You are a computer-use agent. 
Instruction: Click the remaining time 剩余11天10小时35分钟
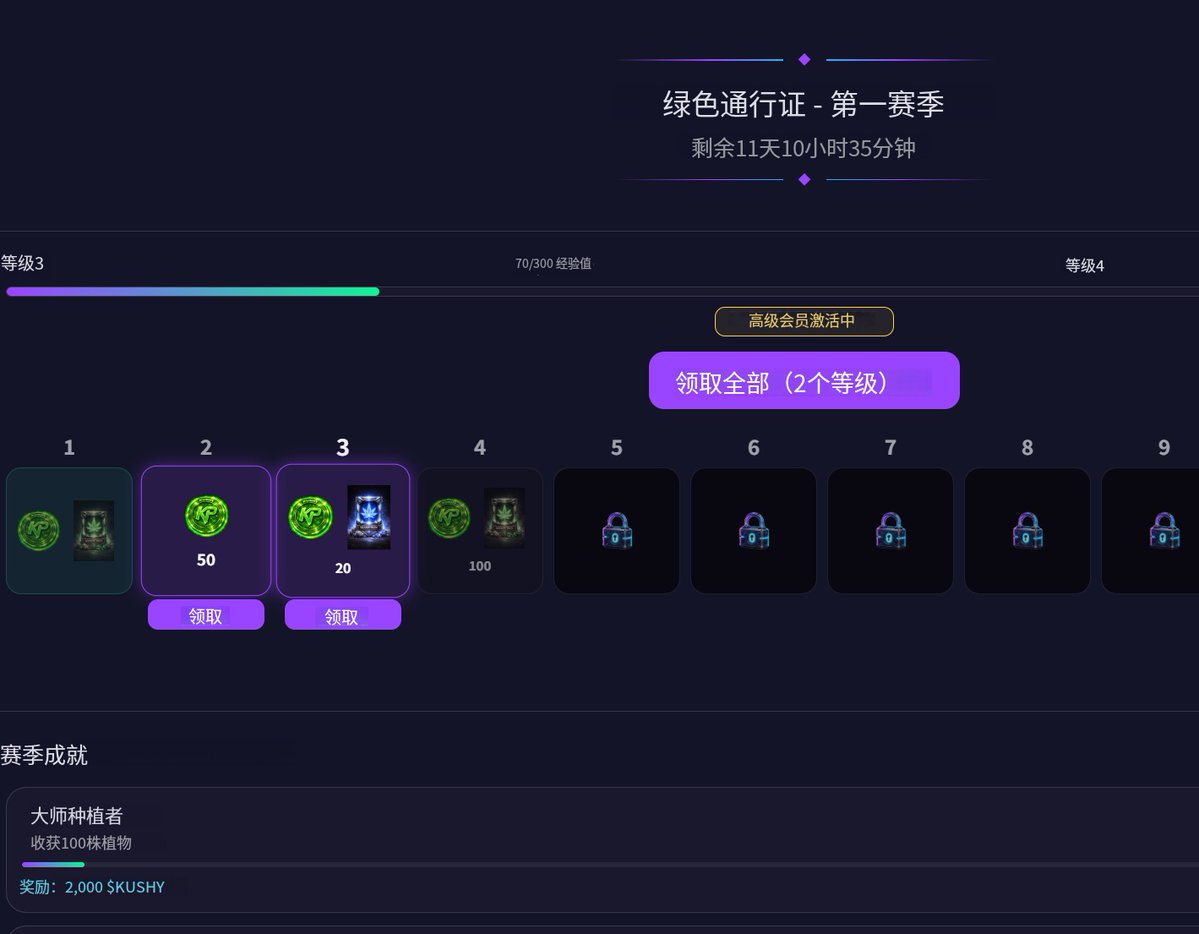click(804, 148)
